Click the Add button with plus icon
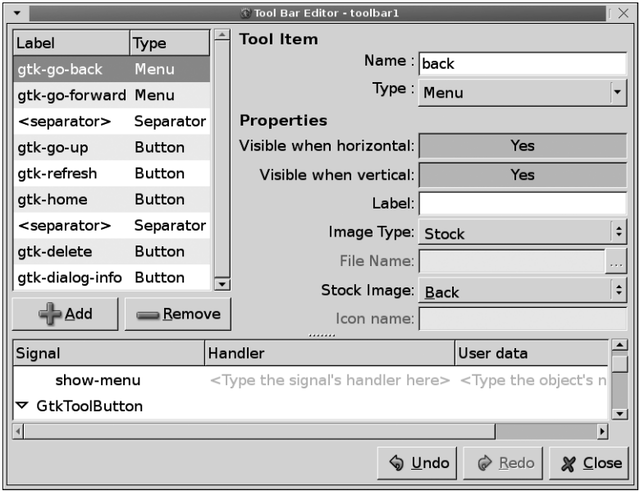 pos(65,314)
